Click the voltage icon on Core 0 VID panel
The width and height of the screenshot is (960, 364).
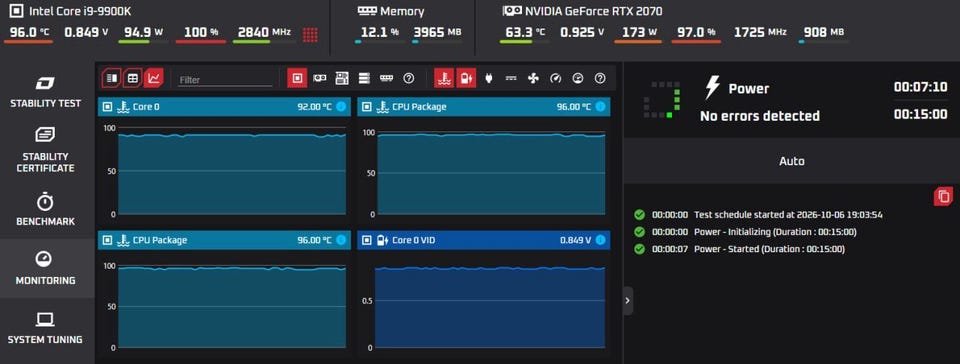coord(383,240)
